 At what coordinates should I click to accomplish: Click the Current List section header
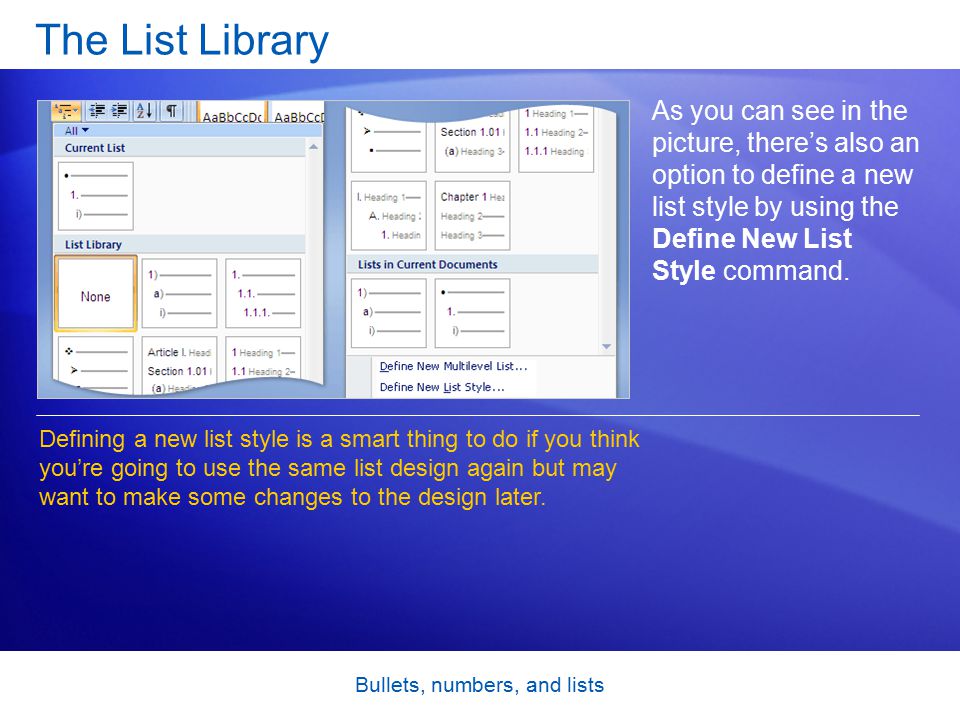pyautogui.click(x=180, y=148)
